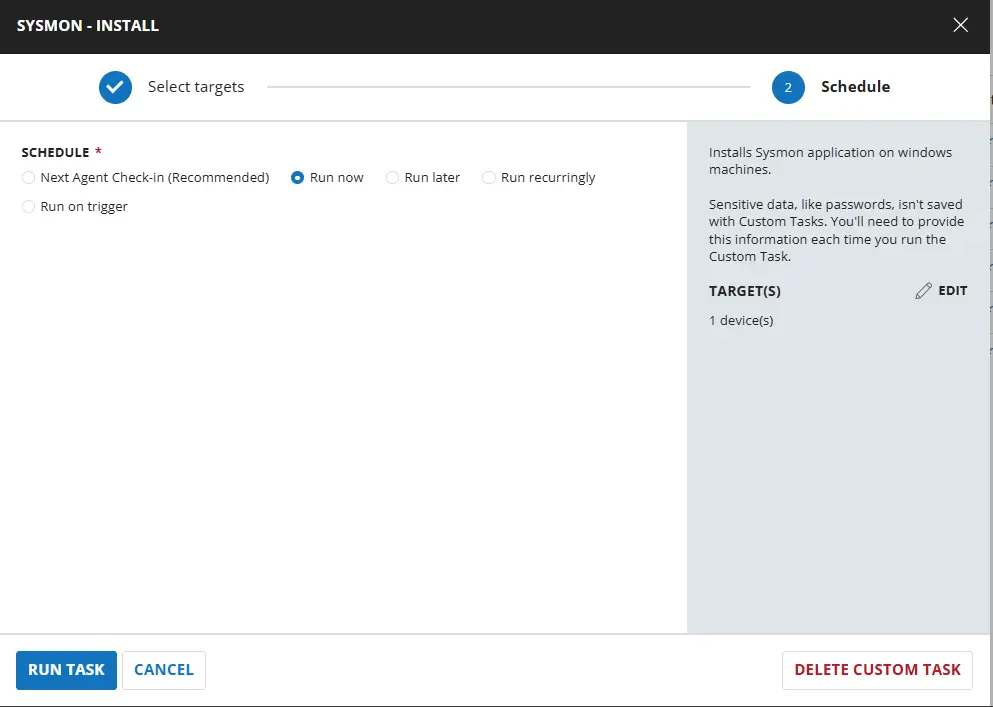The width and height of the screenshot is (993, 707).
Task: Select Next Agent Check-in (Recommended) option
Action: click(28, 178)
